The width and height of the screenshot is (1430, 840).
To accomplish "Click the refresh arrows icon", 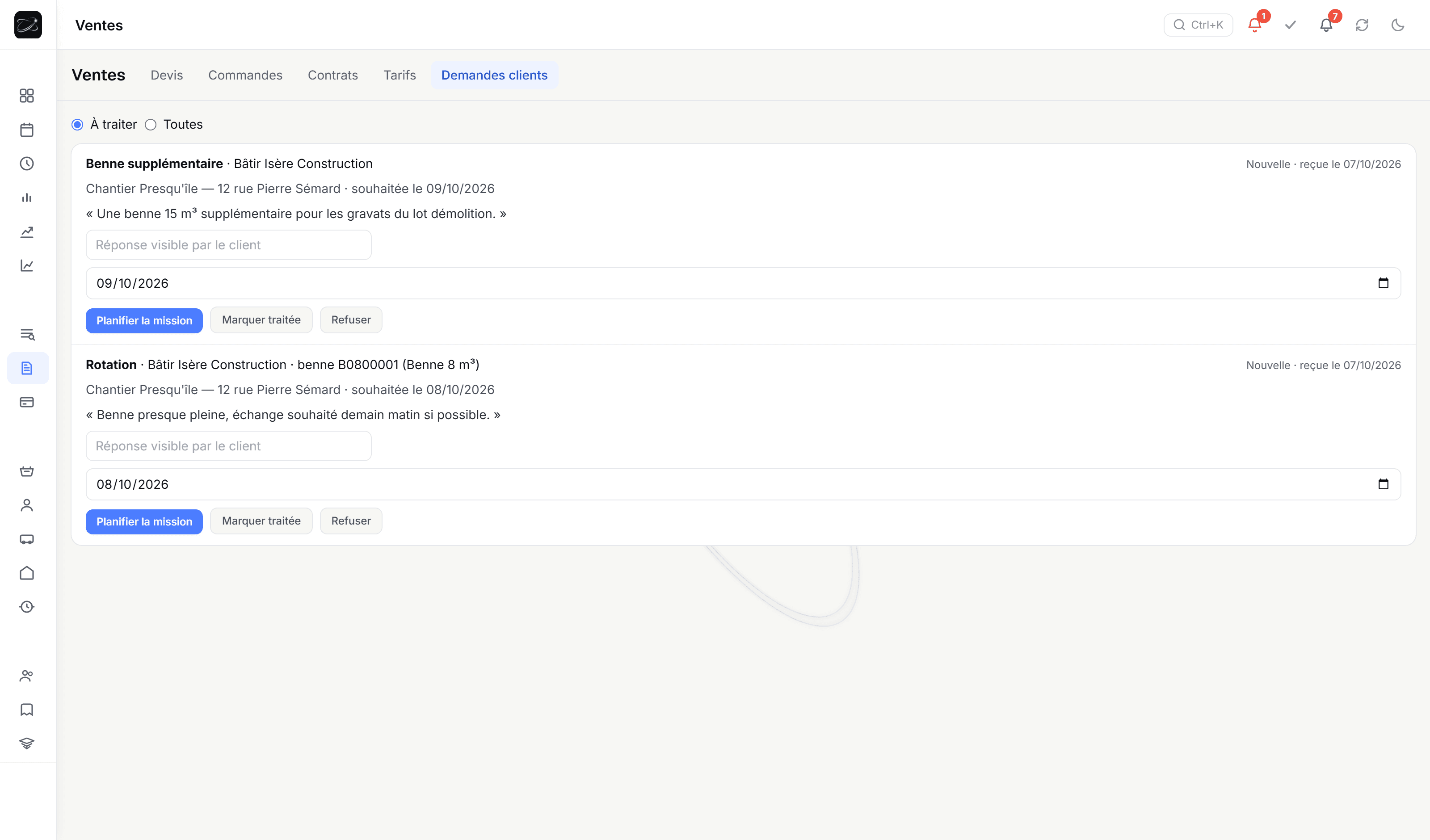I will click(x=1362, y=25).
